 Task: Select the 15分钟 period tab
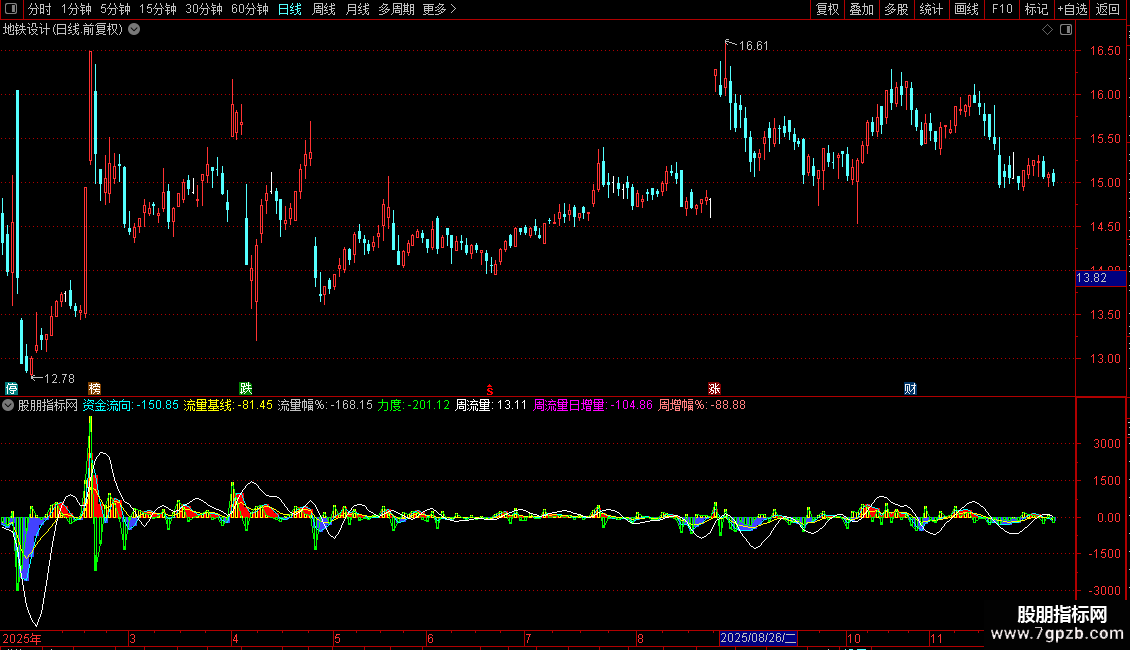158,9
